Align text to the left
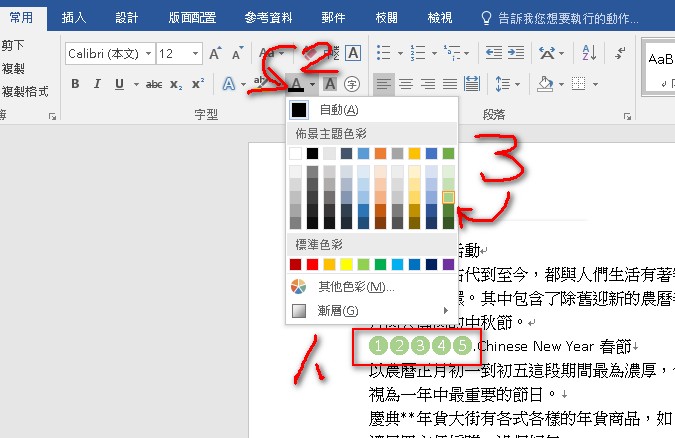Image resolution: width=675 pixels, height=438 pixels. click(x=384, y=84)
